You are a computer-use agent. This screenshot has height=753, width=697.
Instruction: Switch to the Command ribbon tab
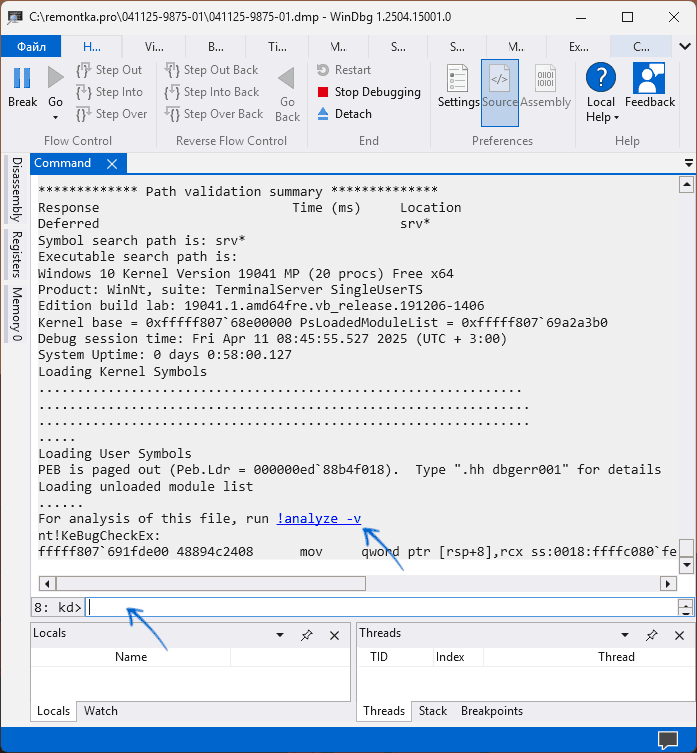pos(641,47)
